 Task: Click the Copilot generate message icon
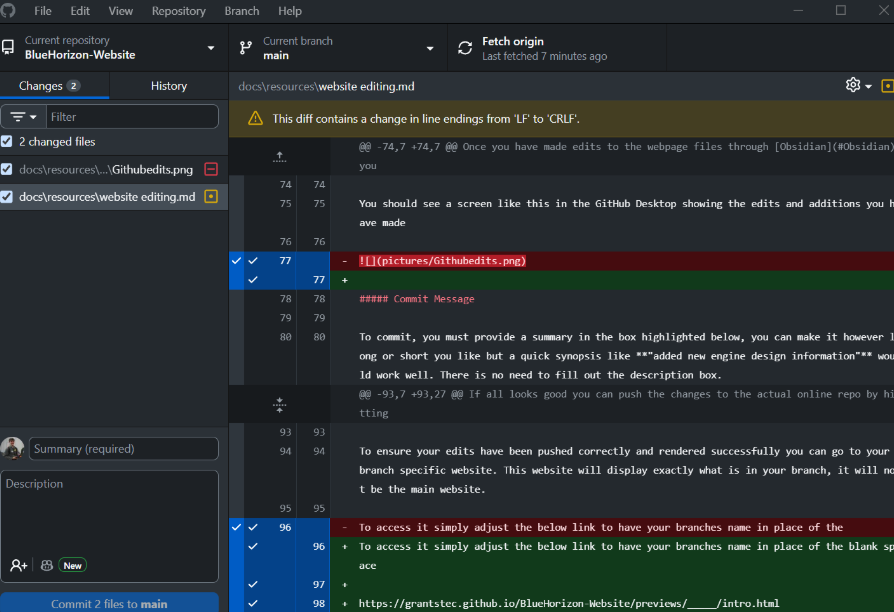tap(47, 565)
